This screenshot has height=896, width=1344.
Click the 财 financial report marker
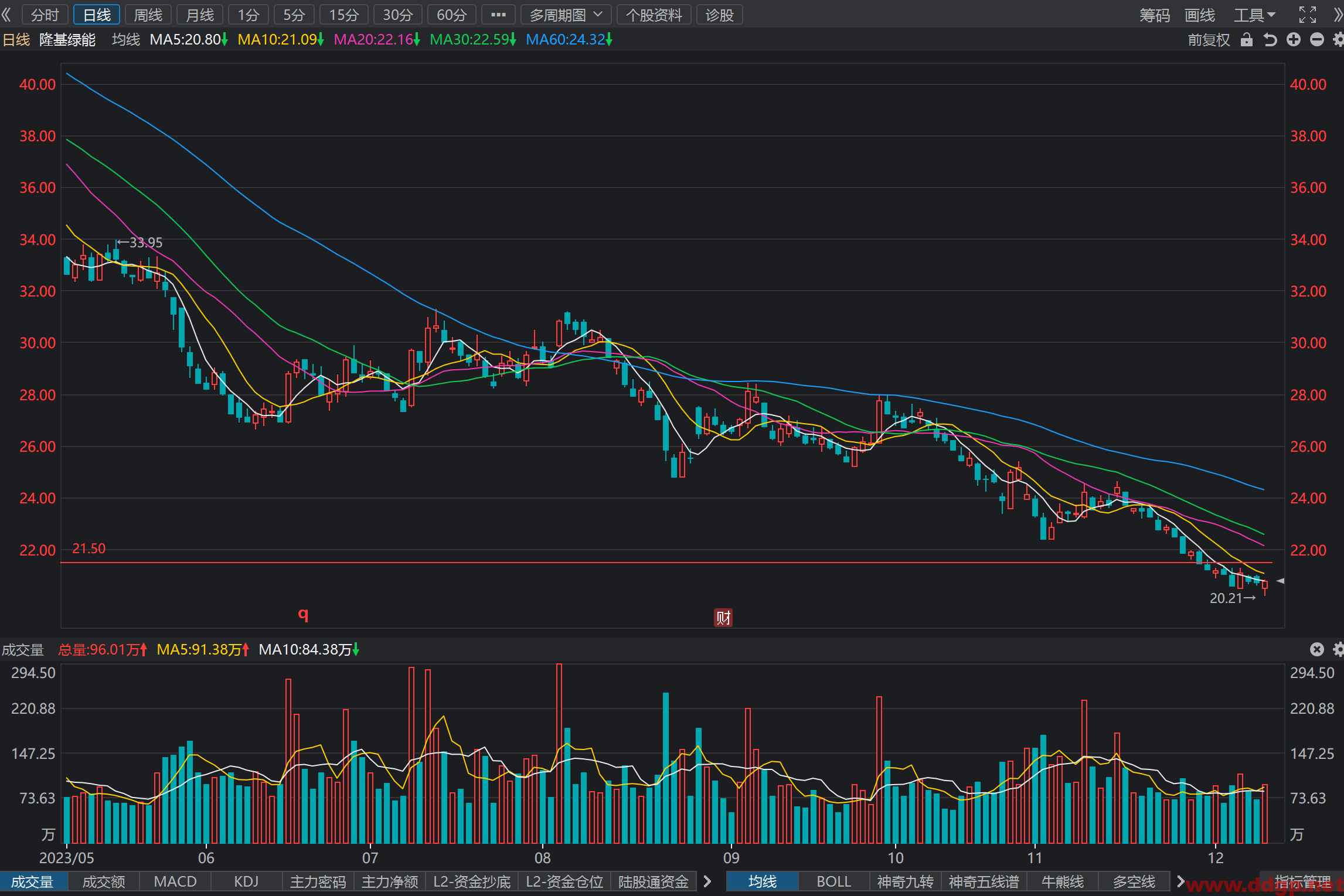(x=723, y=617)
